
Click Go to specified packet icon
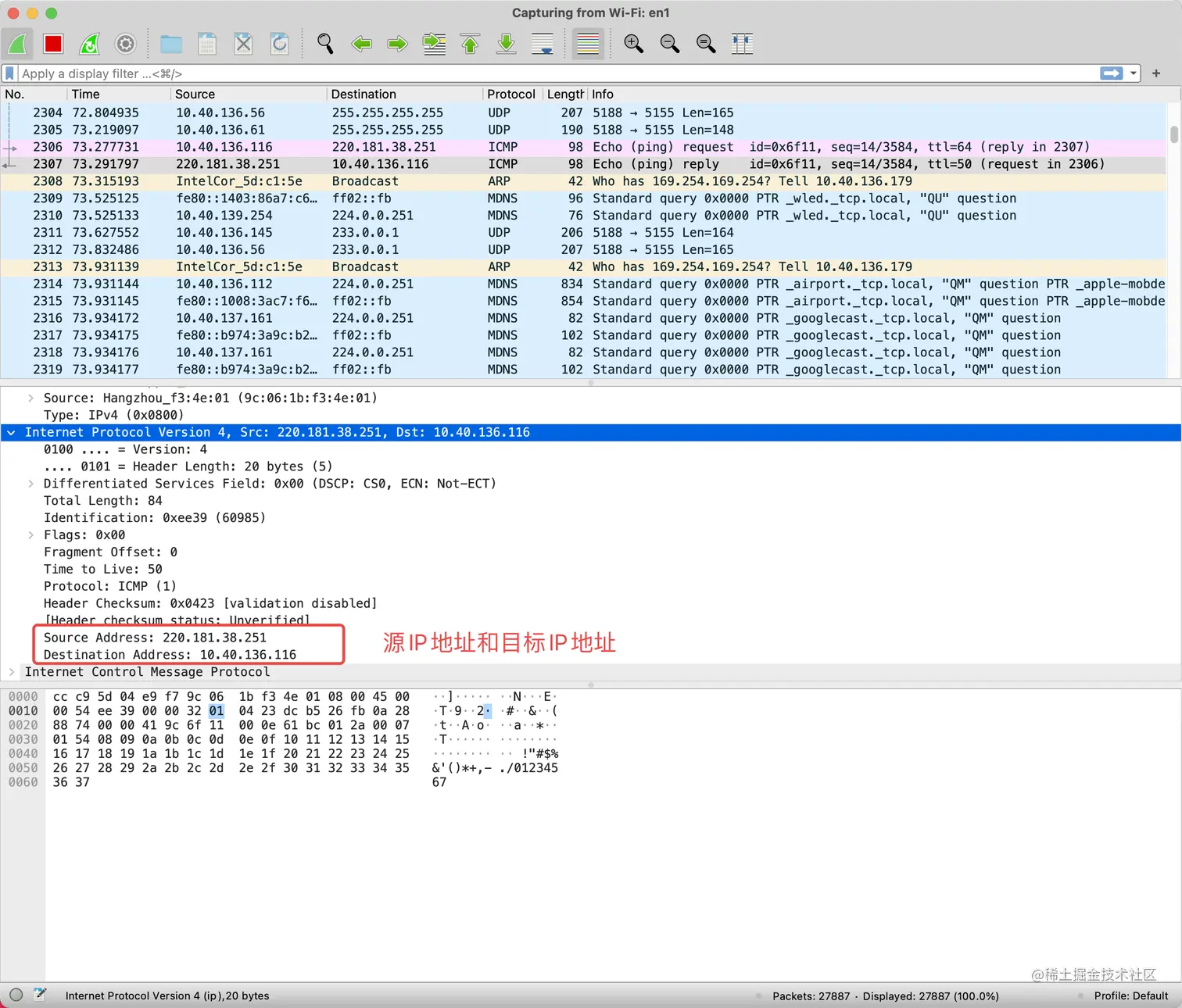(x=434, y=44)
